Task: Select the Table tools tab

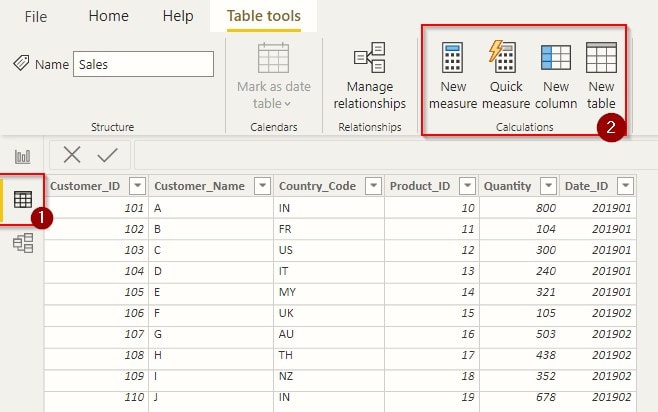Action: (x=264, y=16)
